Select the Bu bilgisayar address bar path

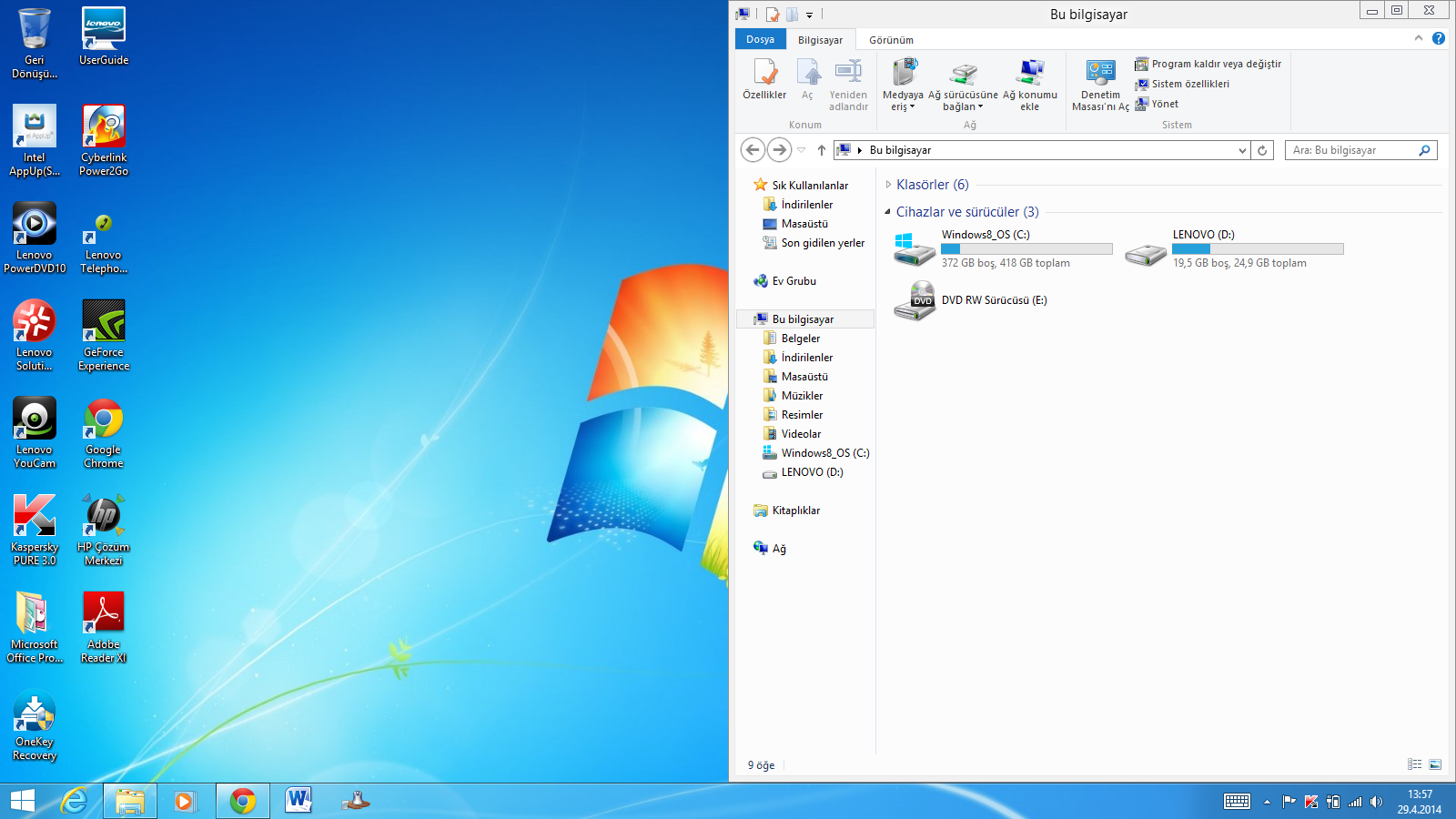(900, 150)
